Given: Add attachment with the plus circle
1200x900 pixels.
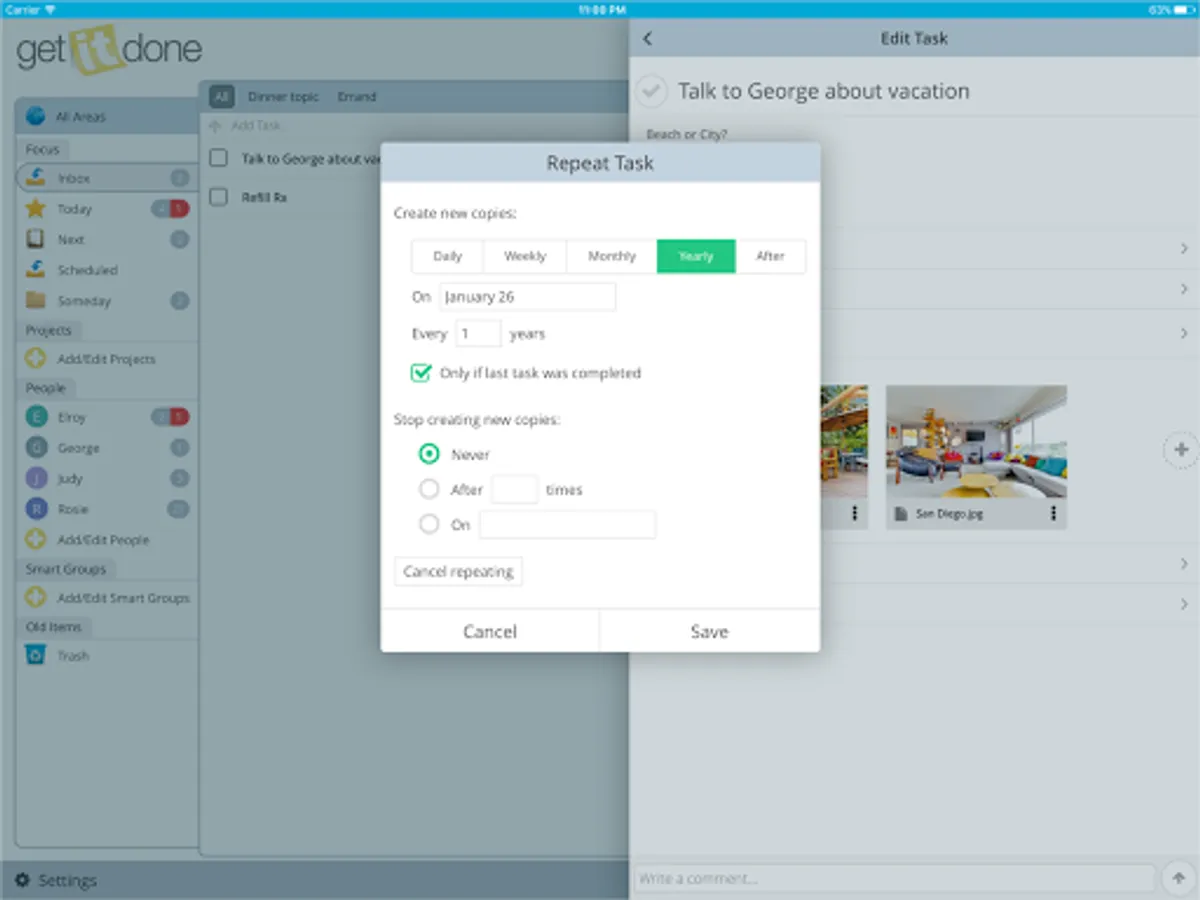Looking at the screenshot, I should (1181, 450).
